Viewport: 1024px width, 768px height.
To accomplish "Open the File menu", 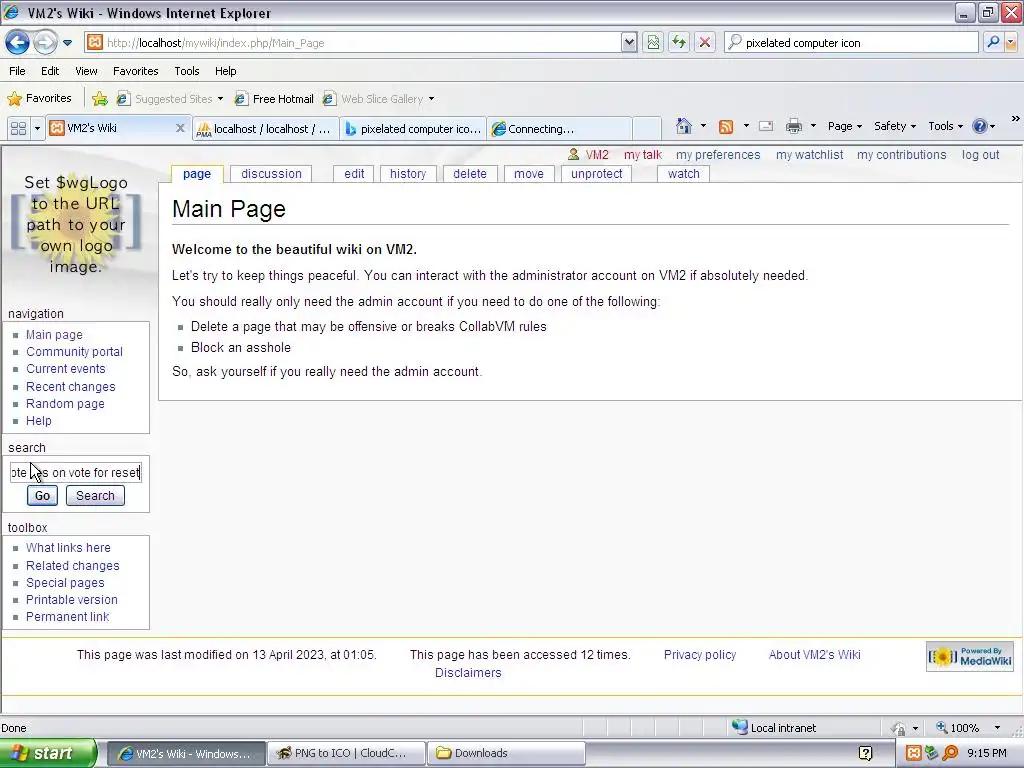I will pos(18,71).
